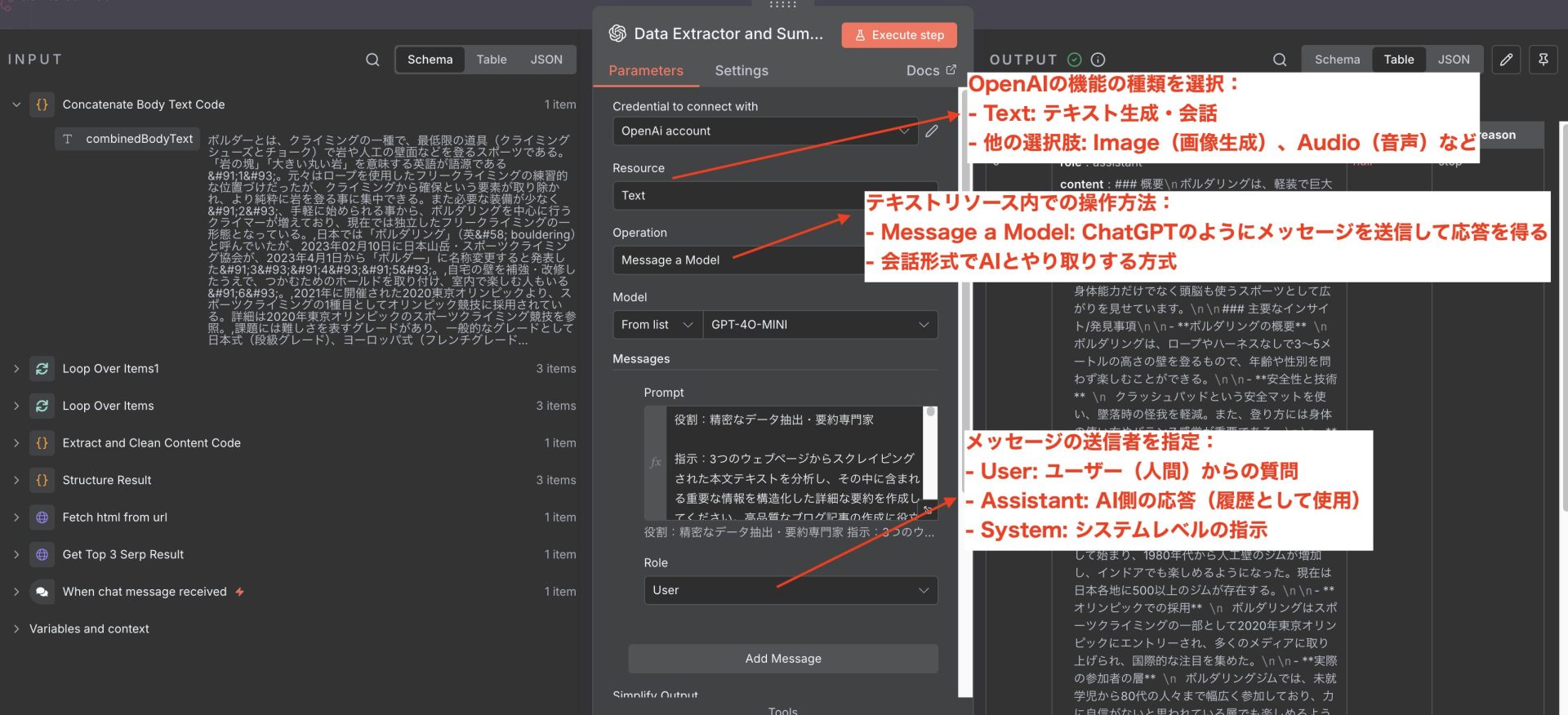Click the pencil edit output icon
The height and width of the screenshot is (715, 1568).
(x=1507, y=60)
